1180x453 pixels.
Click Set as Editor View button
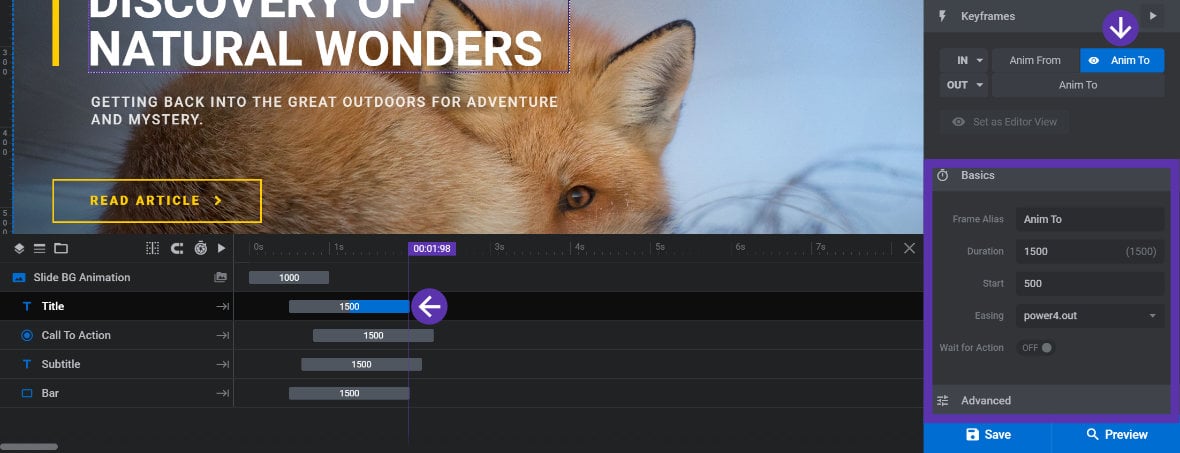[1004, 122]
